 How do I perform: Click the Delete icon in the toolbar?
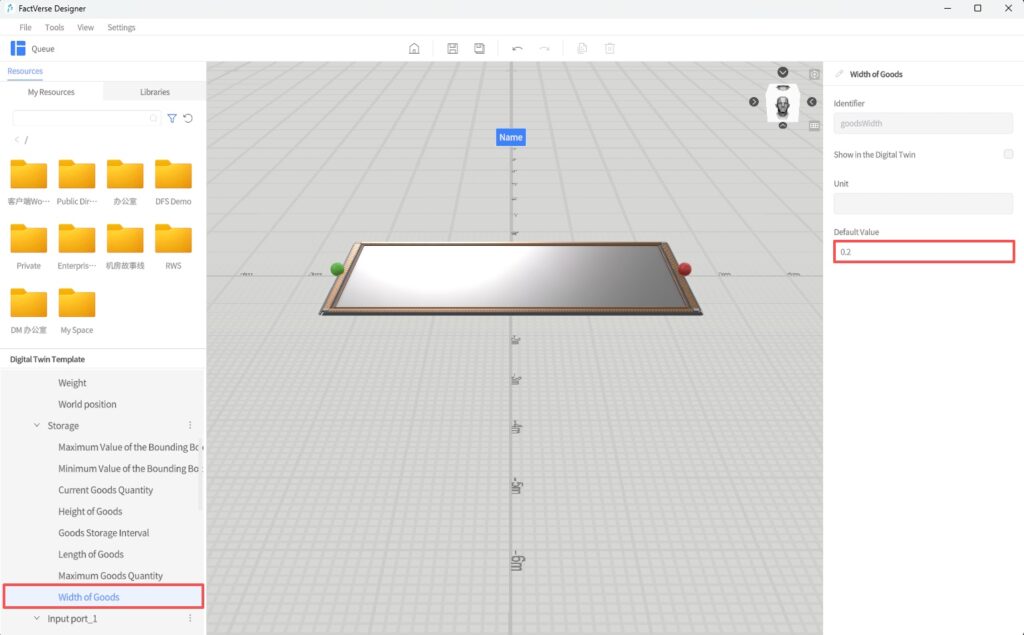coord(609,48)
